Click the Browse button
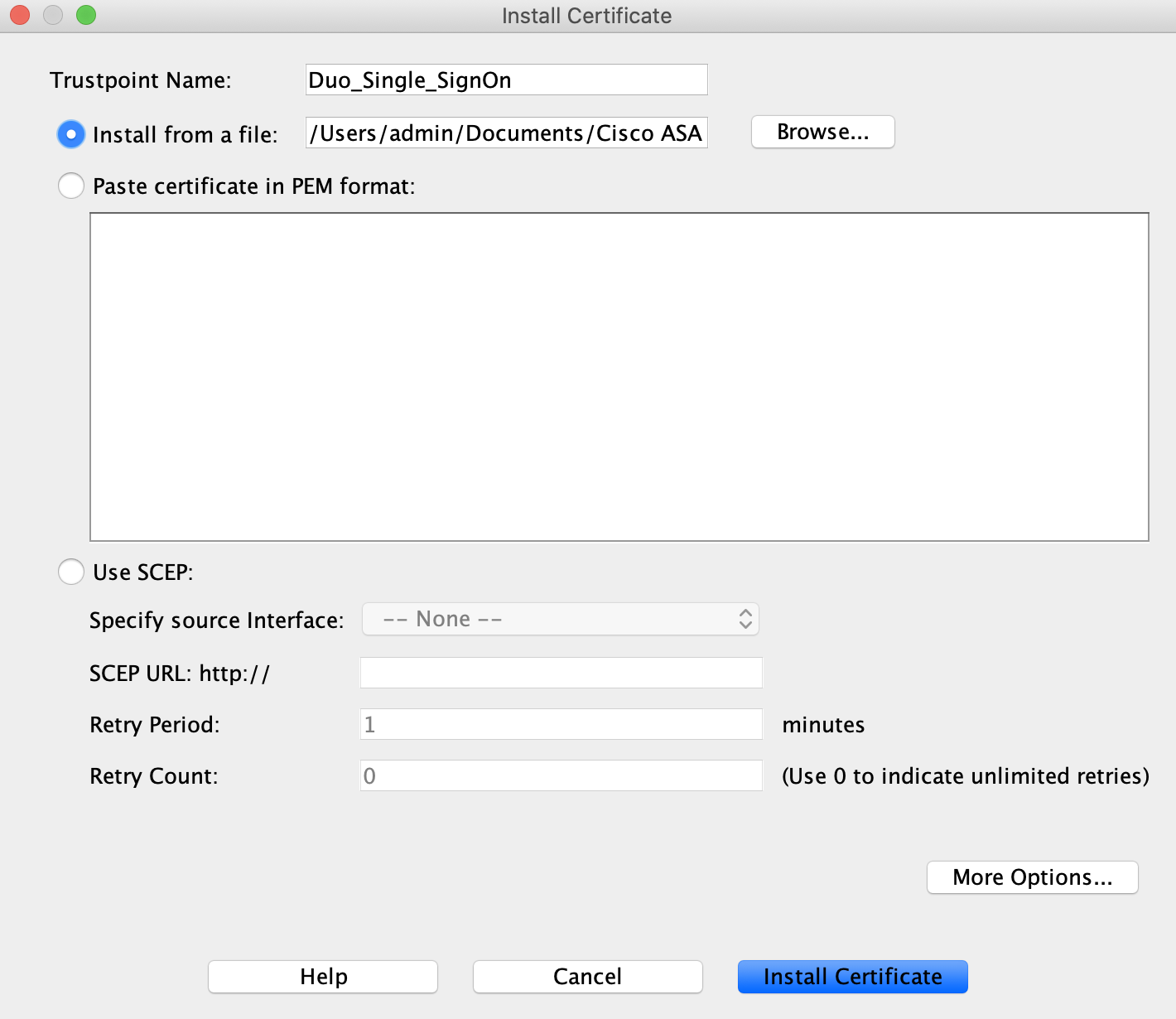Viewport: 1176px width, 1019px height. click(822, 132)
